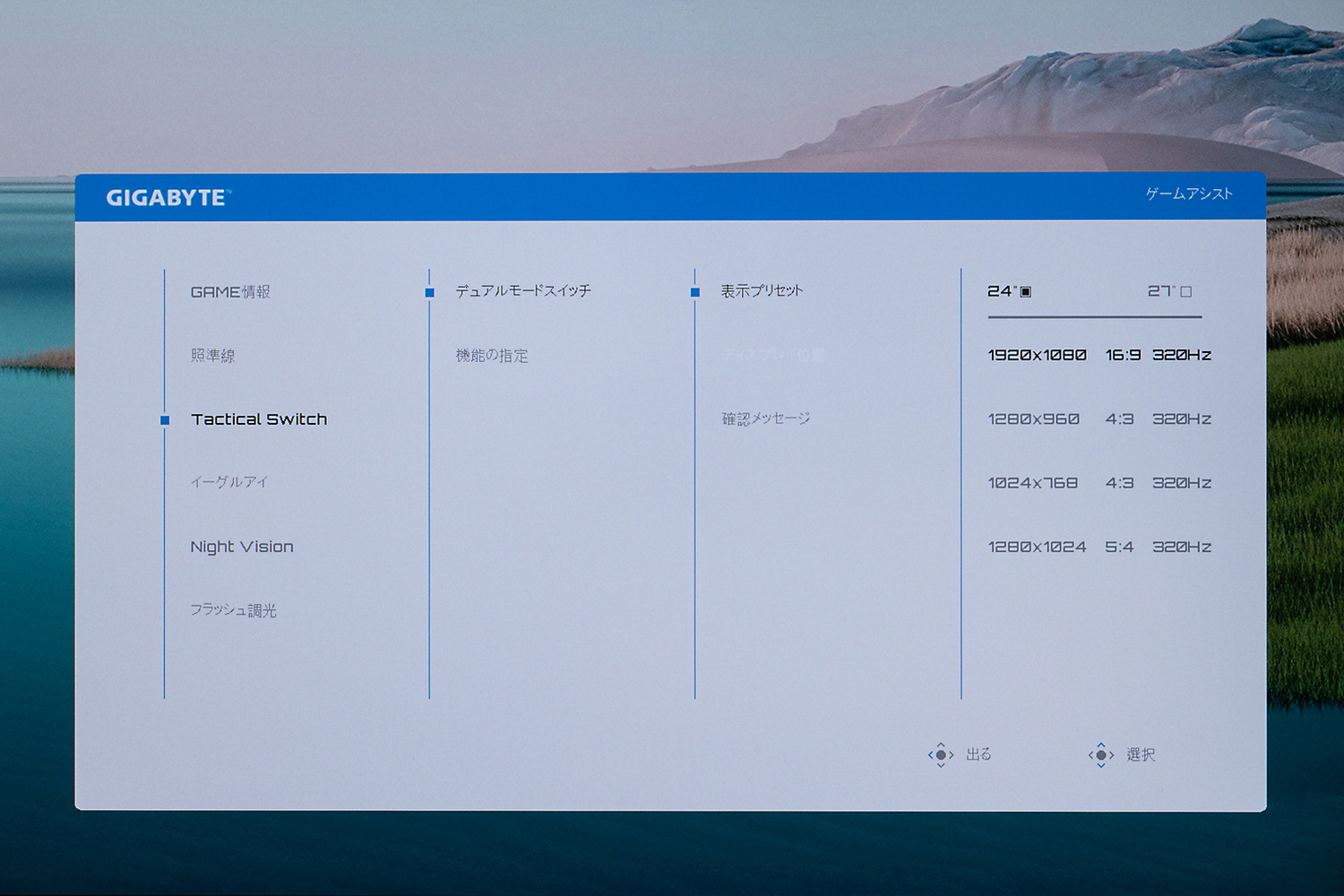1344x896 pixels.
Task: Pick the 1280x1024 resolution preset
Action: pyautogui.click(x=1037, y=547)
